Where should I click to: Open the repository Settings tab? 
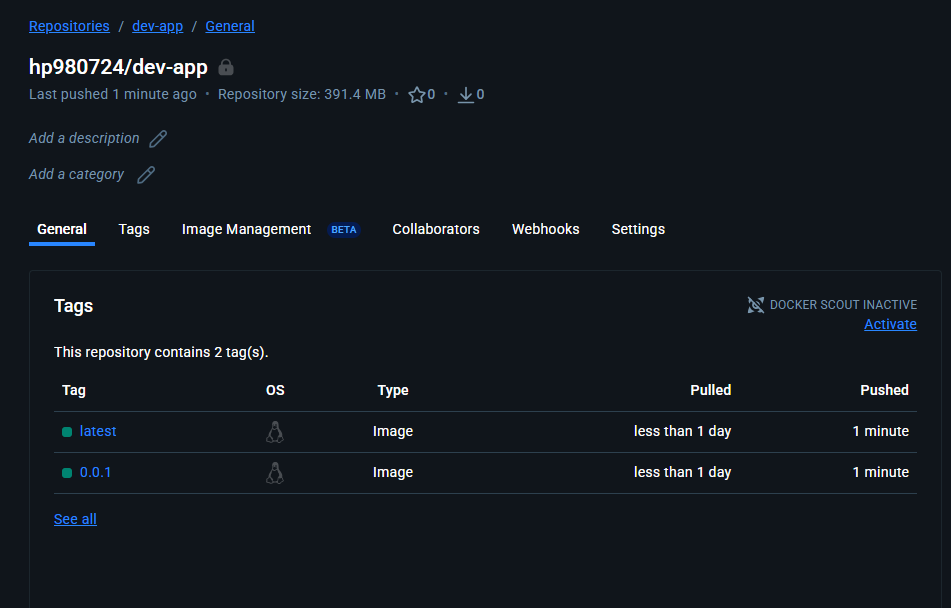(x=638, y=229)
